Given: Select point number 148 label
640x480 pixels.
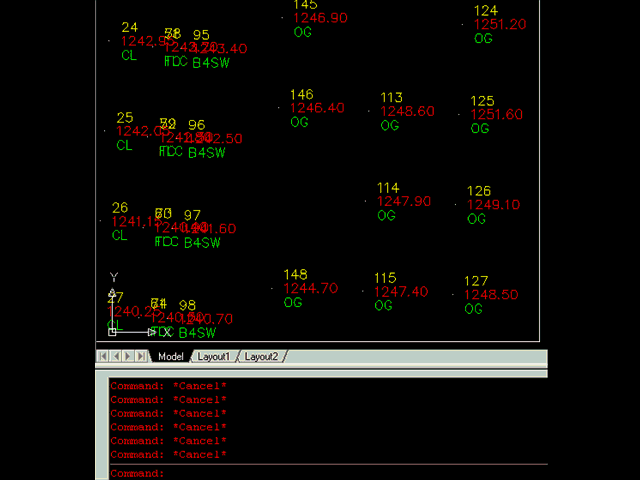Looking at the screenshot, I should click(296, 275).
